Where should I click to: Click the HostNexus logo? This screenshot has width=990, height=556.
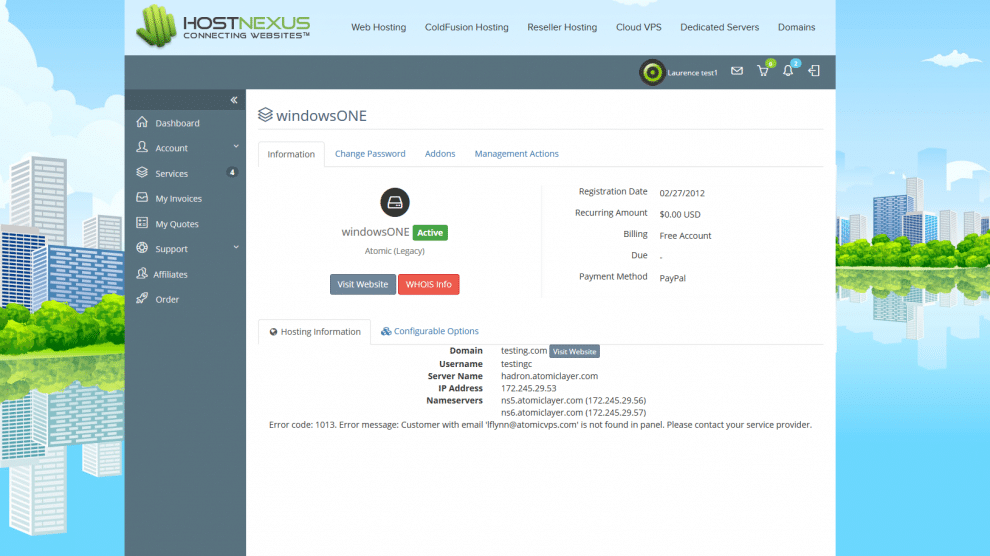point(223,26)
